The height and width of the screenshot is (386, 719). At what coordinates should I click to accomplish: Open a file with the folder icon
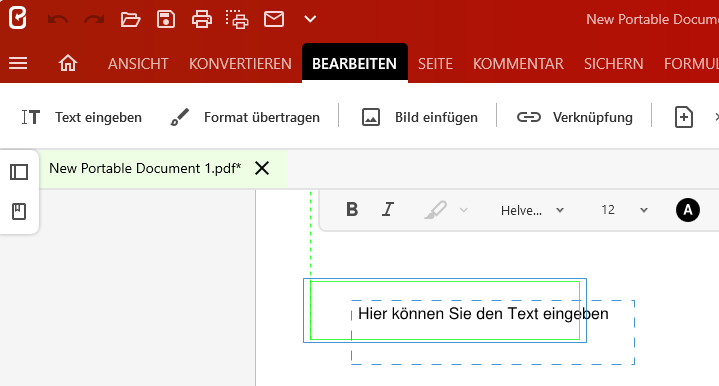point(130,19)
